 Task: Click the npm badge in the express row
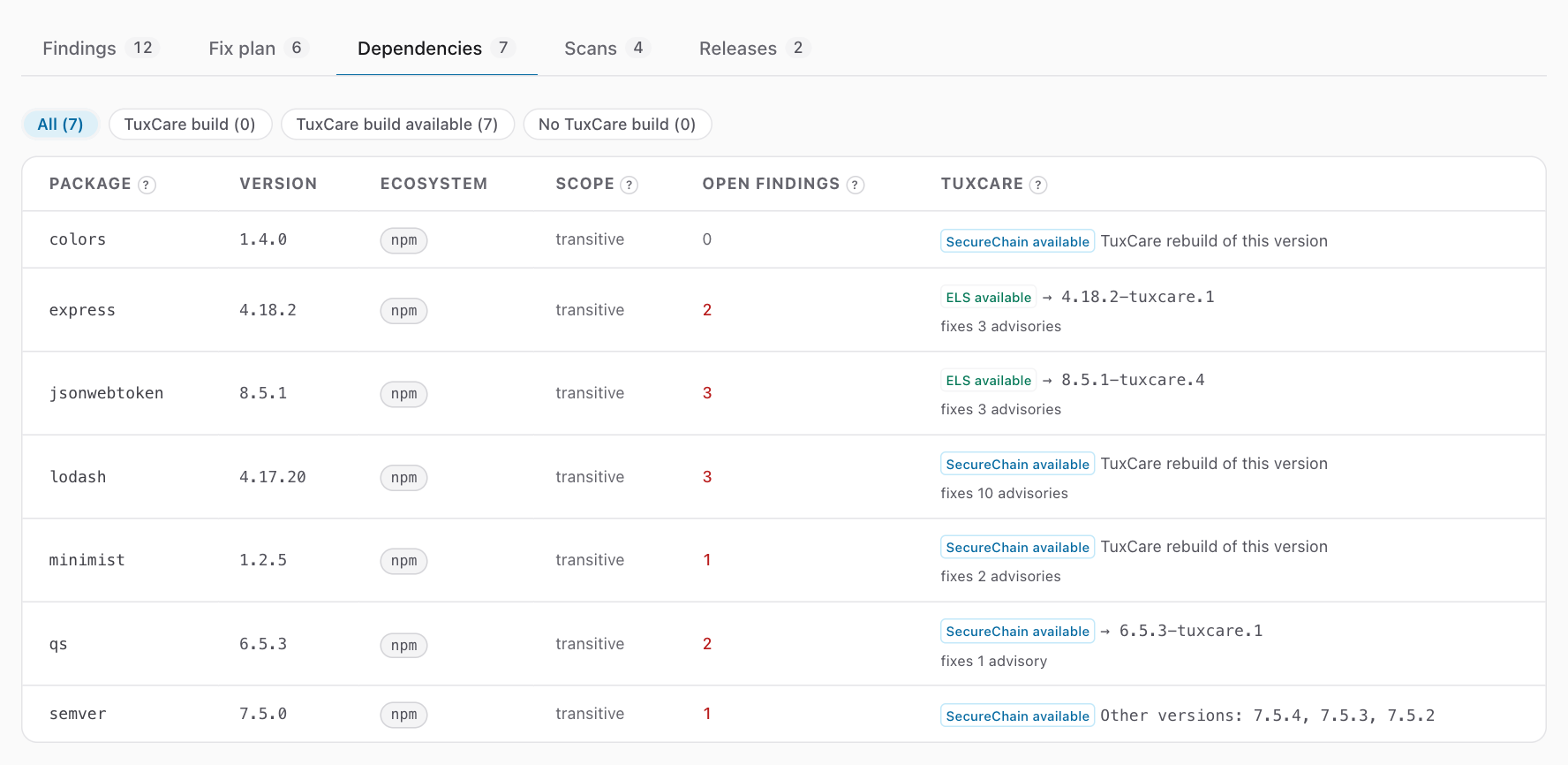[403, 311]
